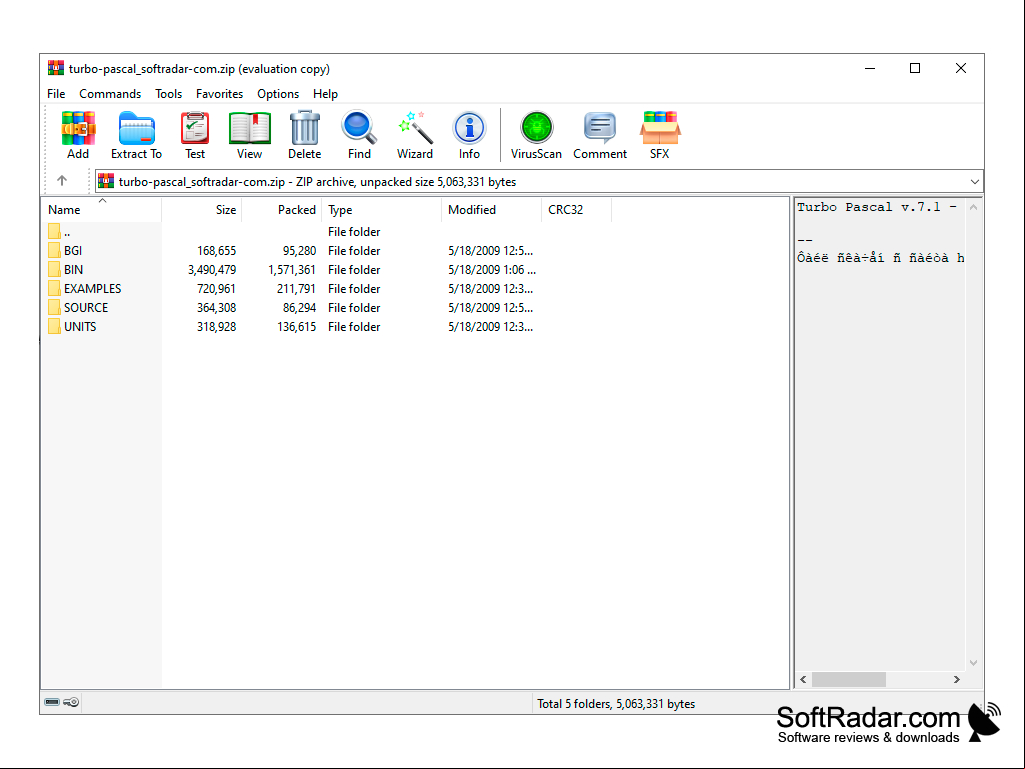1025x769 pixels.
Task: Open the View file tool
Action: [249, 135]
